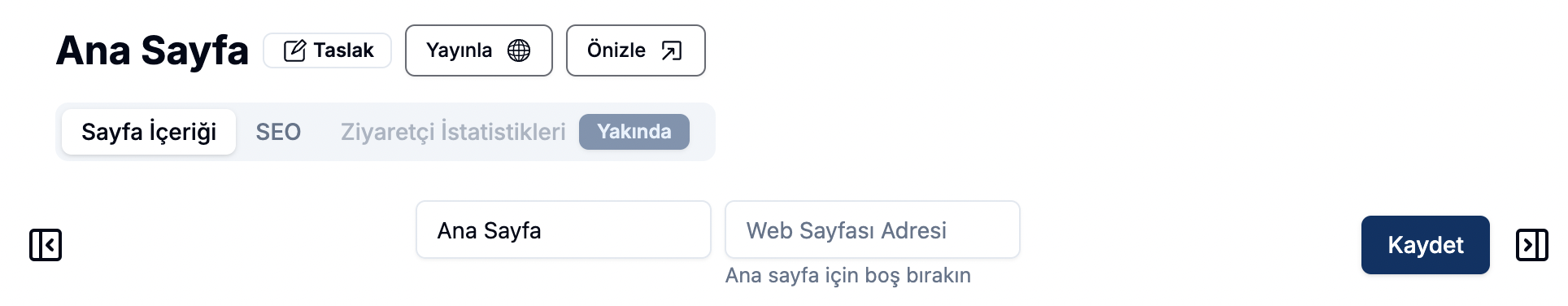Click the Taslak draft status badge
Screen dimensions: 1568x306
(328, 50)
